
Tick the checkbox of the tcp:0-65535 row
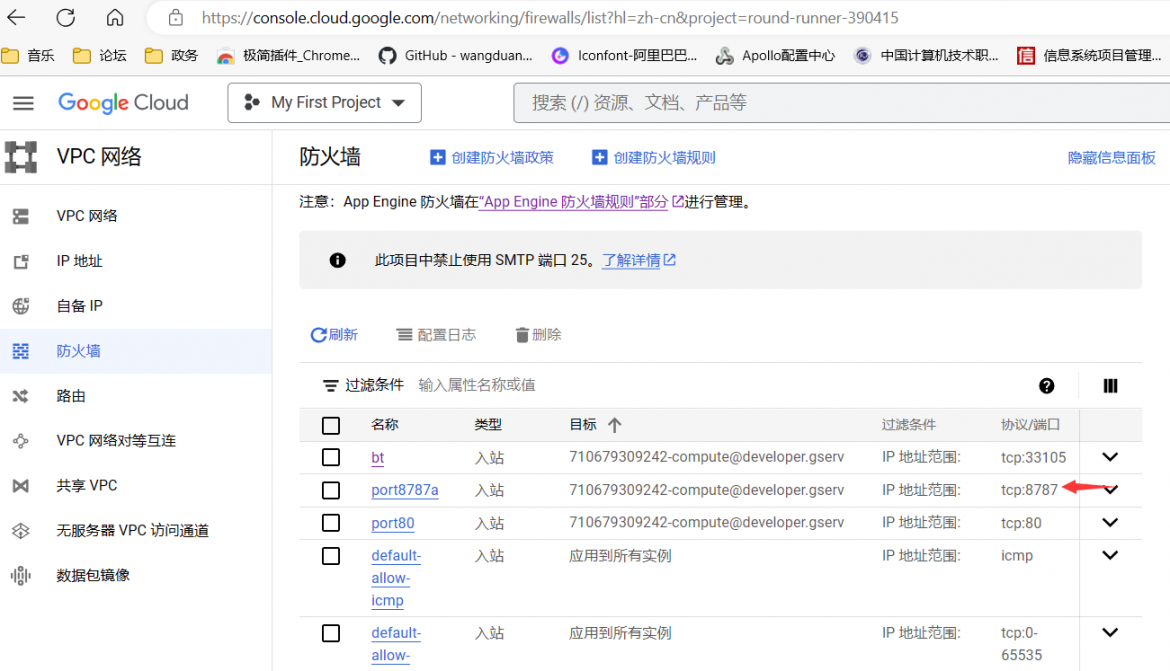[331, 633]
